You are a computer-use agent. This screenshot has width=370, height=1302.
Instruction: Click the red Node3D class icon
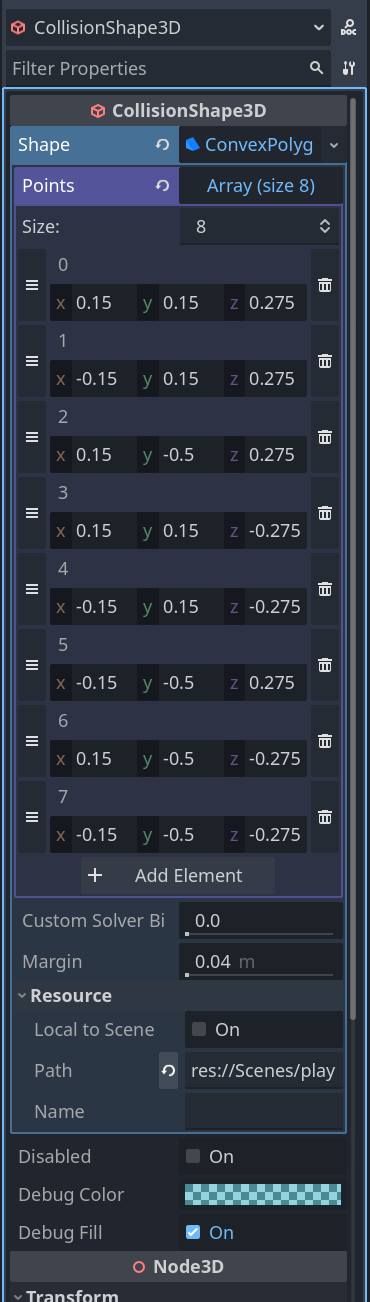coord(140,1267)
